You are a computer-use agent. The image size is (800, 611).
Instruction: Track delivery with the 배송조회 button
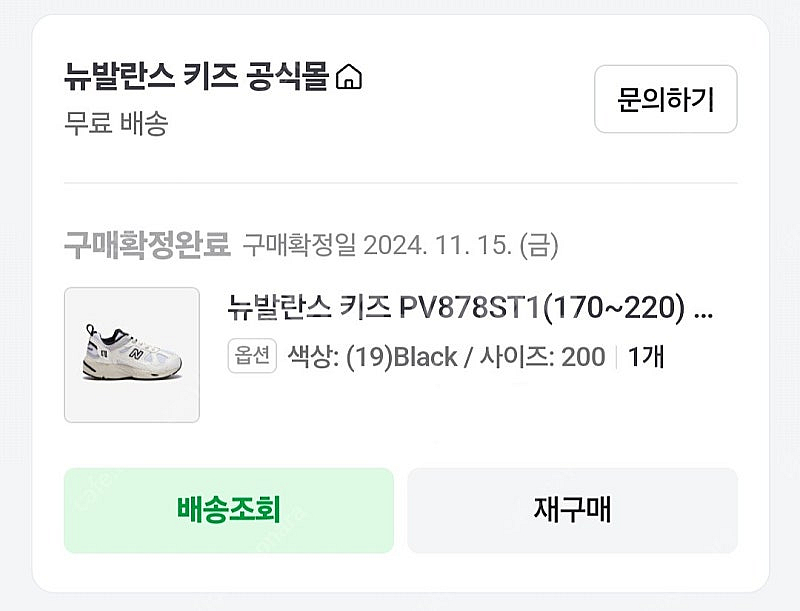[x=228, y=510]
